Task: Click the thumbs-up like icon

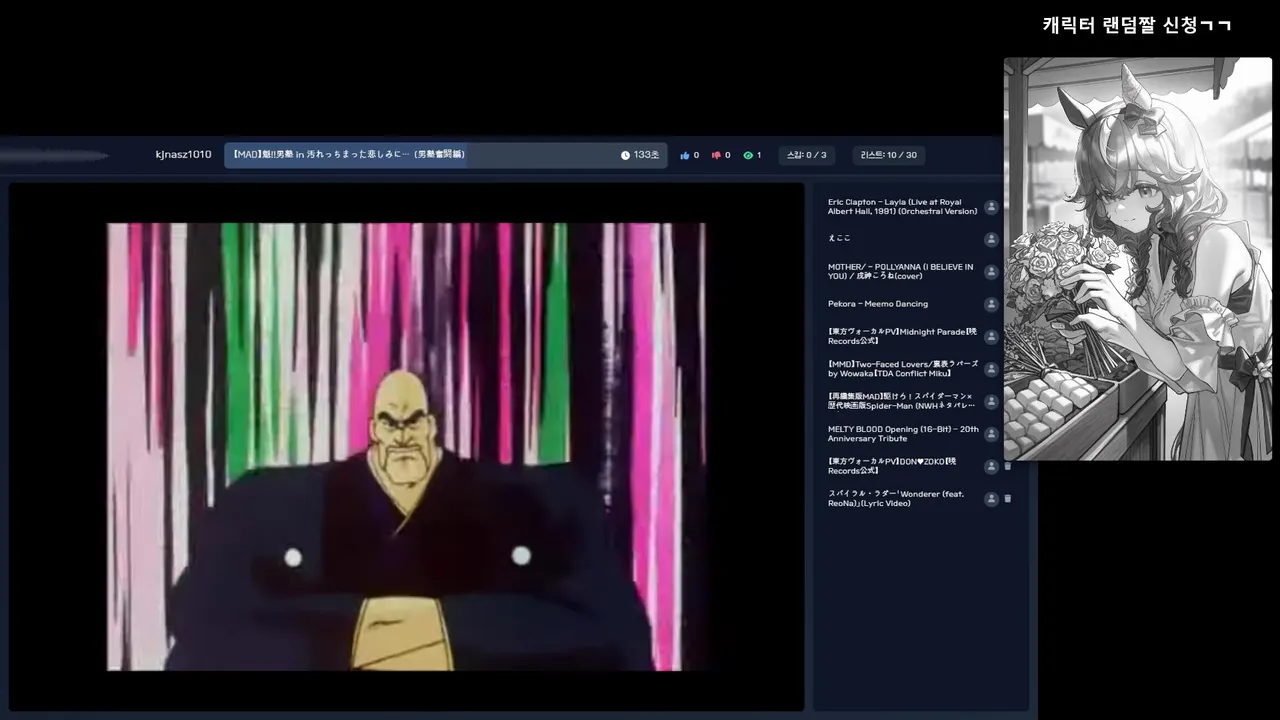Action: 685,155
